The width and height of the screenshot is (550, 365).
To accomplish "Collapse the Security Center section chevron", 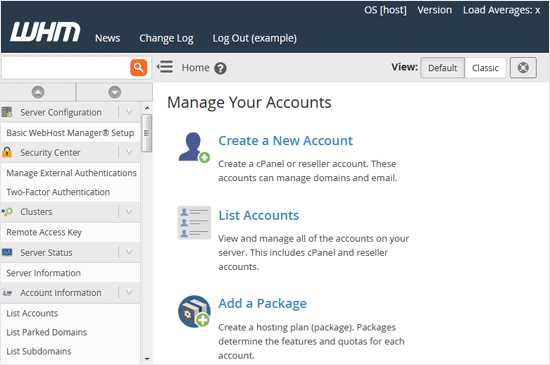I will (x=129, y=152).
